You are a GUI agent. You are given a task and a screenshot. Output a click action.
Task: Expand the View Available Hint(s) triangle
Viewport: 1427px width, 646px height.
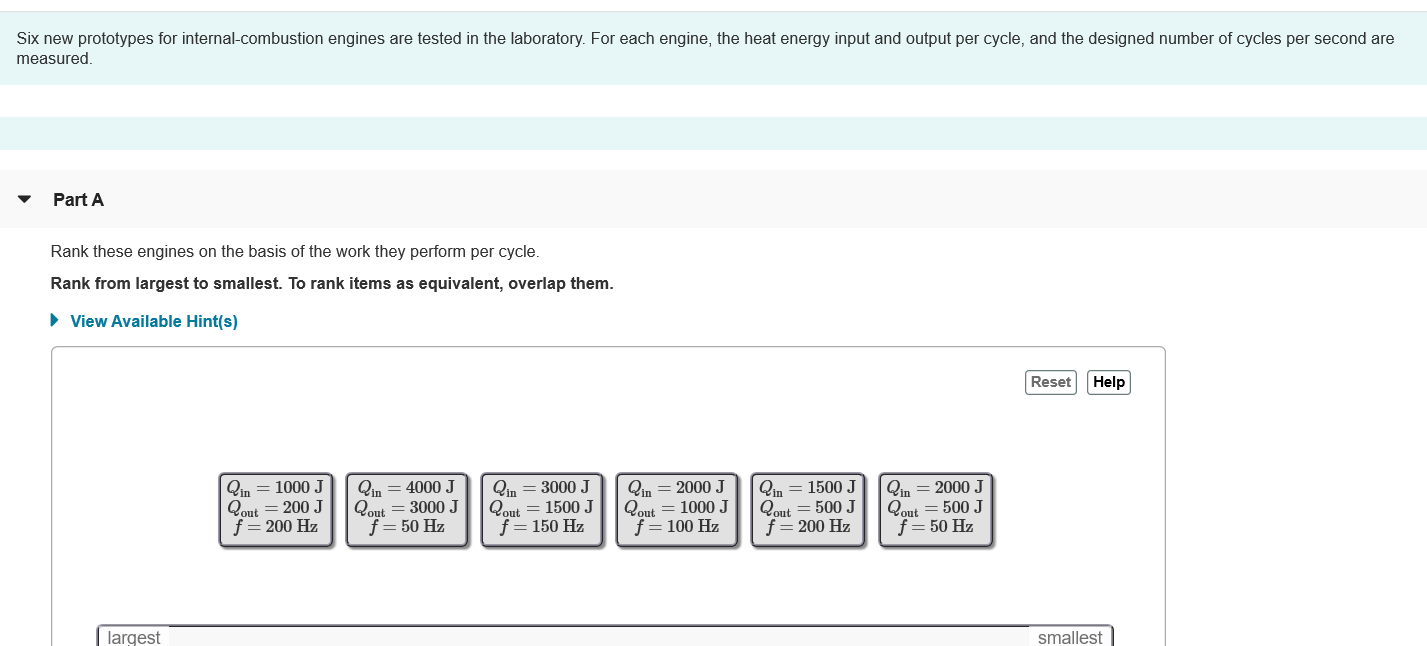(x=55, y=321)
